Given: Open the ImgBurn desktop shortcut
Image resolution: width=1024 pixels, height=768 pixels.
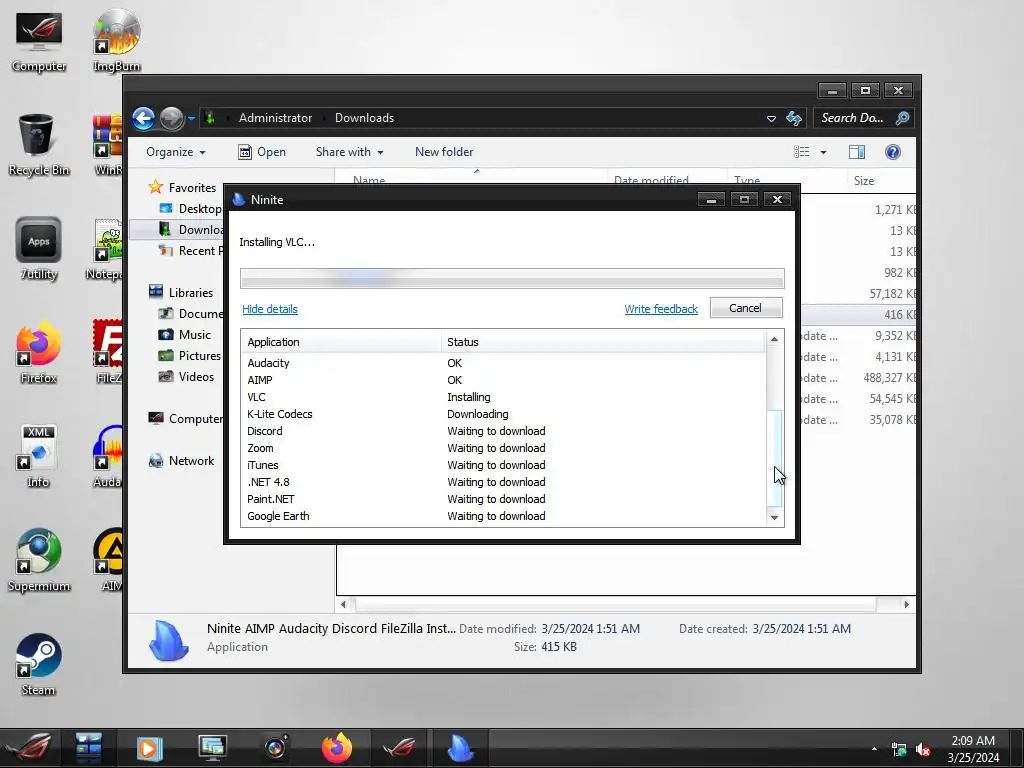Looking at the screenshot, I should [116, 42].
